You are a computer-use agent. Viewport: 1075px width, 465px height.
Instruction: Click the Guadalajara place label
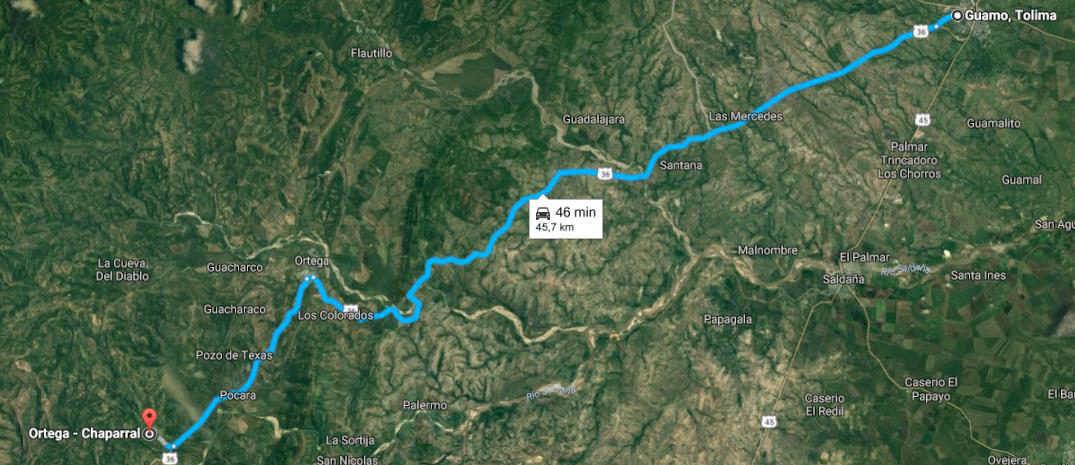(594, 119)
